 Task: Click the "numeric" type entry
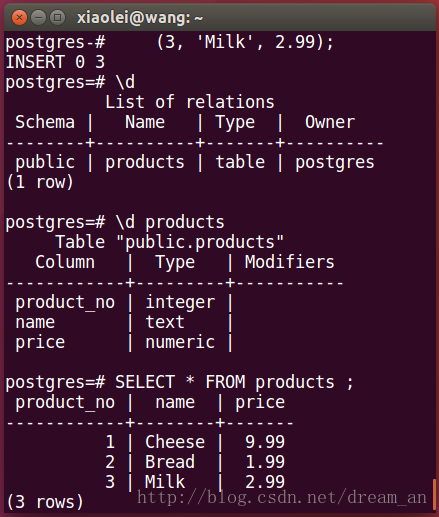tap(180, 342)
